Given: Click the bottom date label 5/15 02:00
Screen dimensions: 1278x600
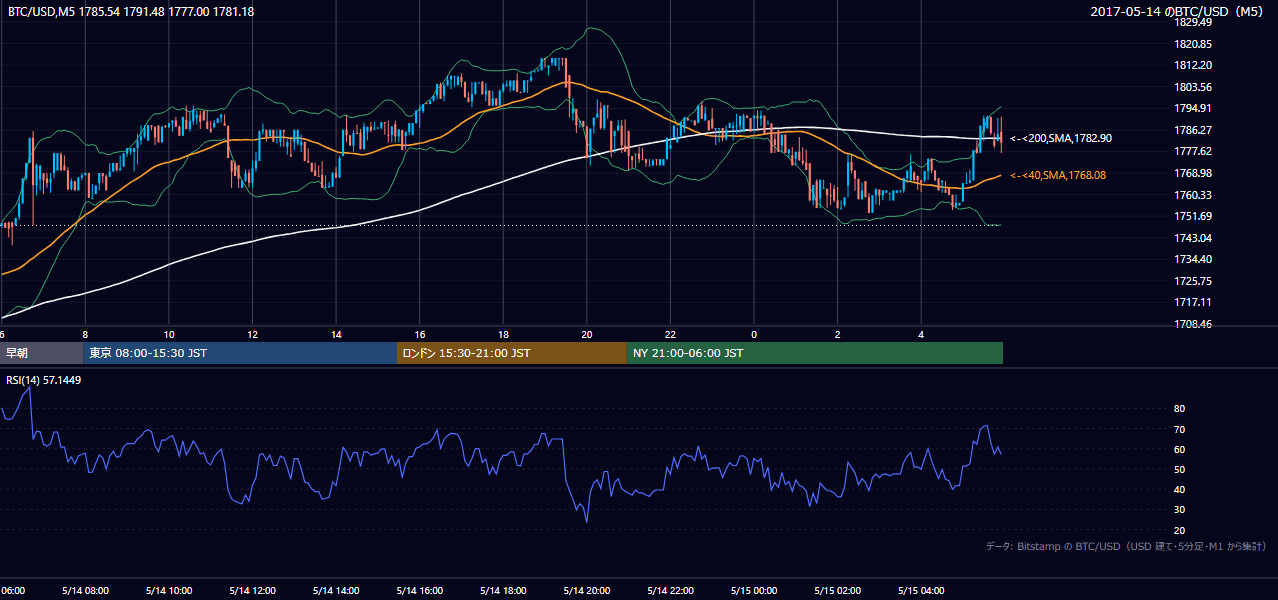Looking at the screenshot, I should pos(837,591).
